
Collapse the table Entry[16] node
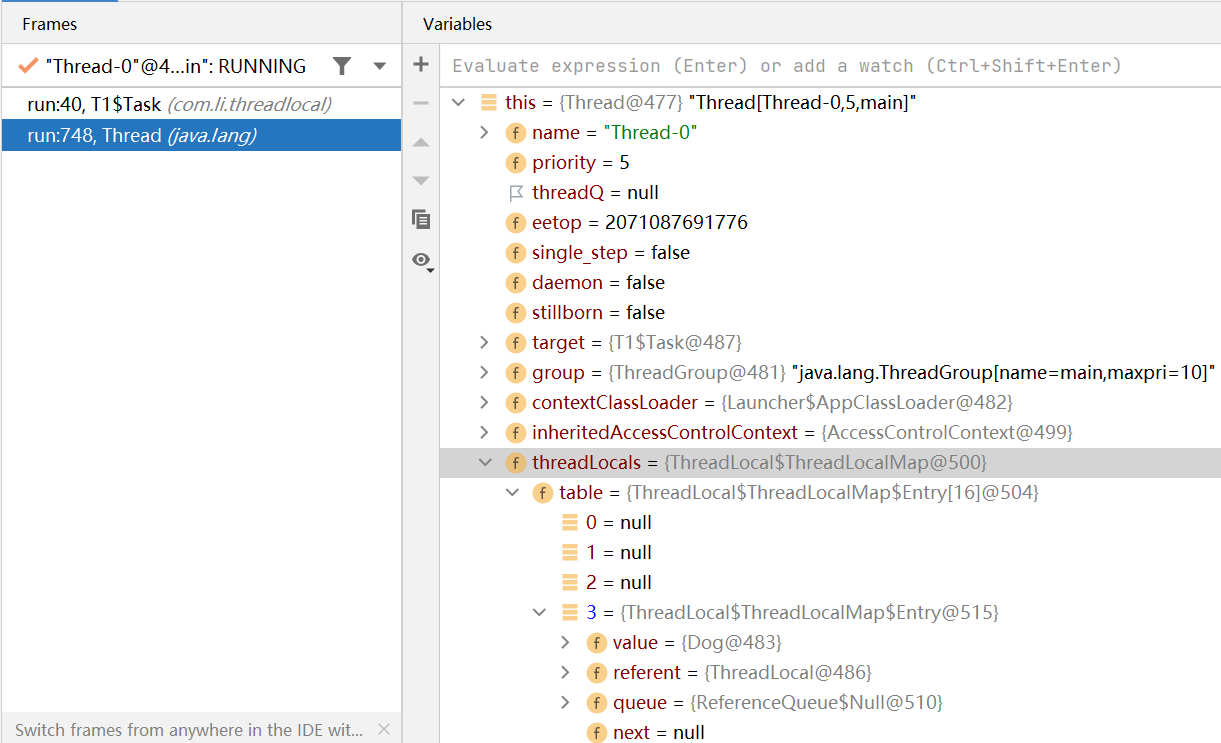[x=512, y=493]
